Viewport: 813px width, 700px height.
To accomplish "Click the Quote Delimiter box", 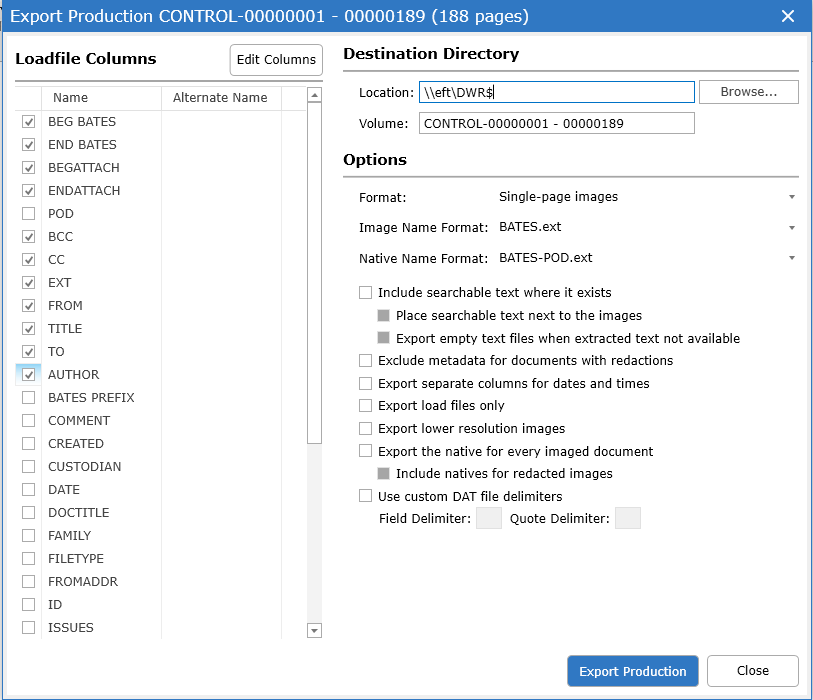I will click(x=628, y=519).
